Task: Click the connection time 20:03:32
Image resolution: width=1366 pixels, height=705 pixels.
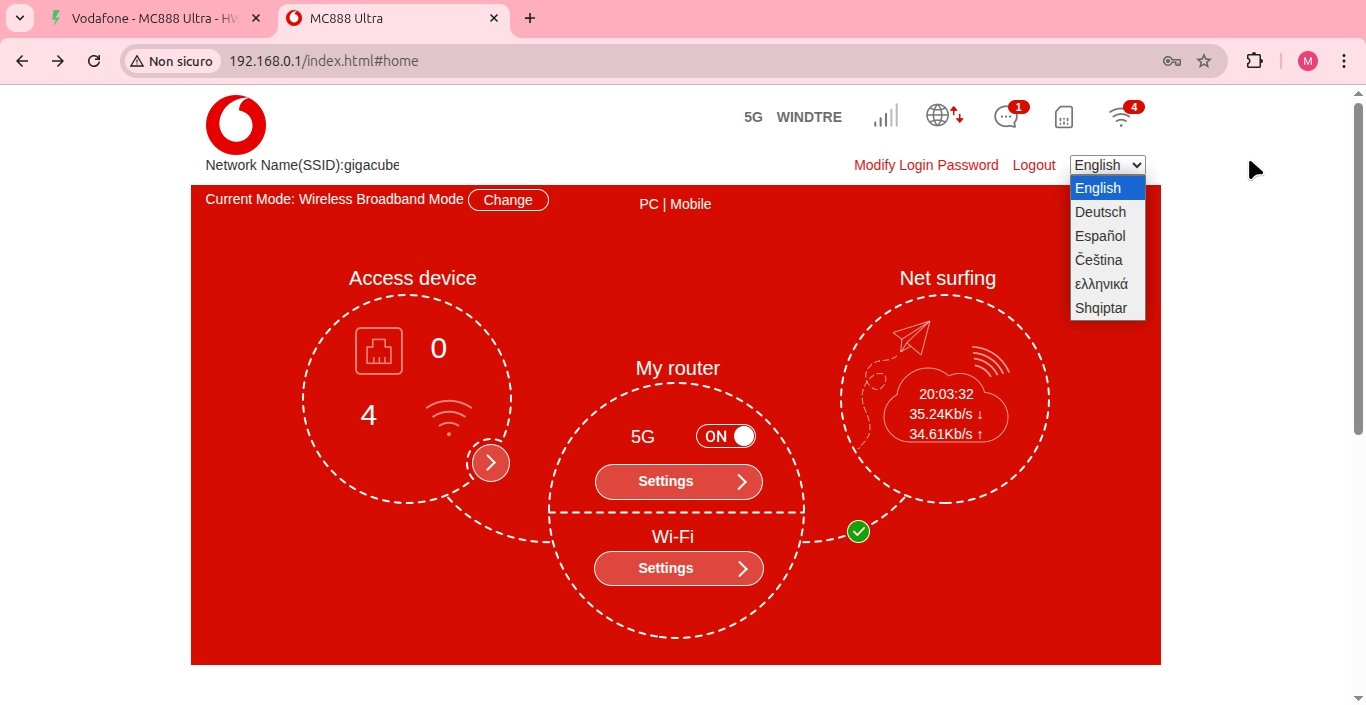Action: tap(946, 394)
